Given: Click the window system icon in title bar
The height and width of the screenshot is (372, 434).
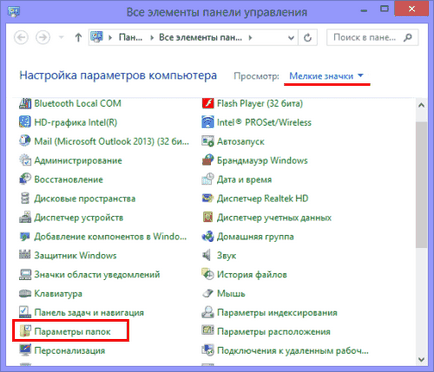Looking at the screenshot, I should [14, 12].
